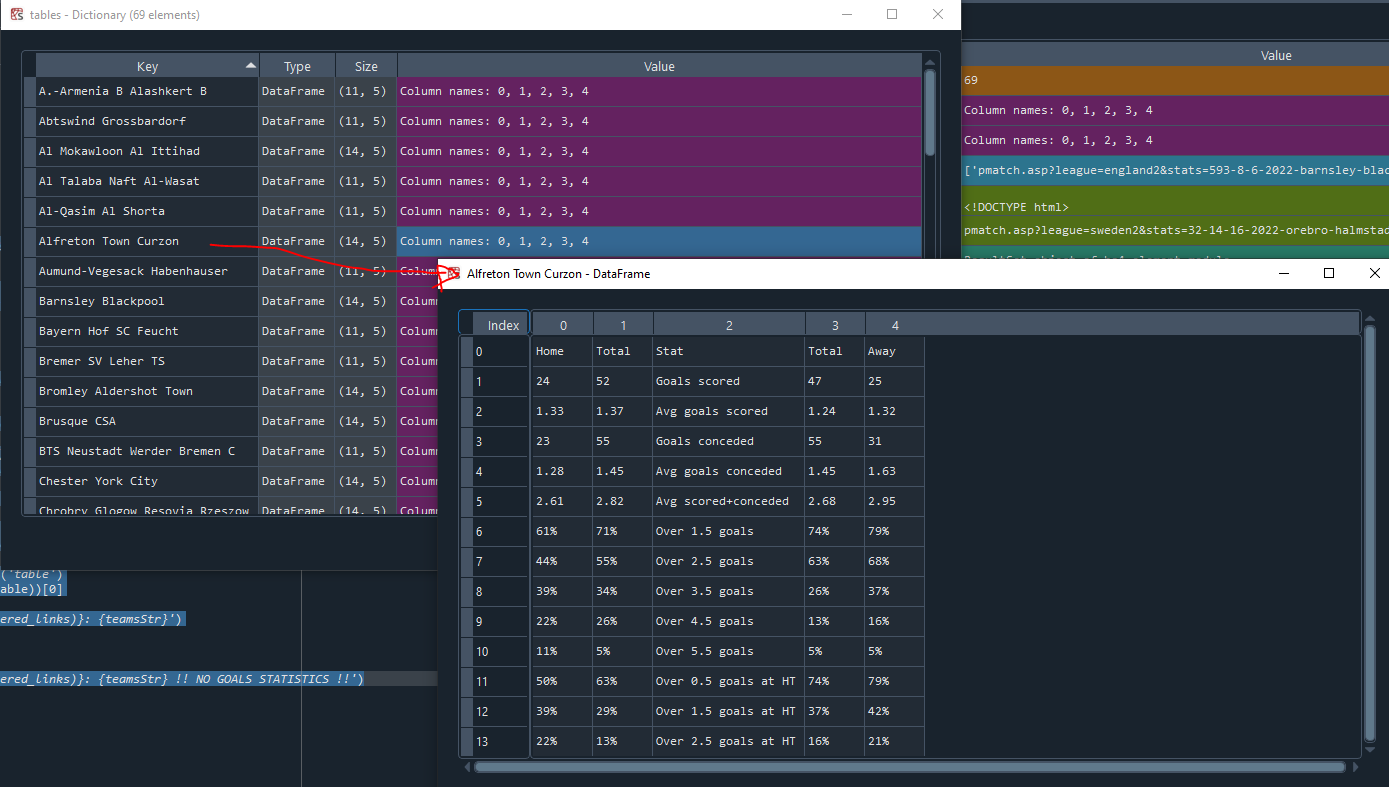Select DataFrame column header 2
This screenshot has width=1389, height=787.
tap(729, 325)
